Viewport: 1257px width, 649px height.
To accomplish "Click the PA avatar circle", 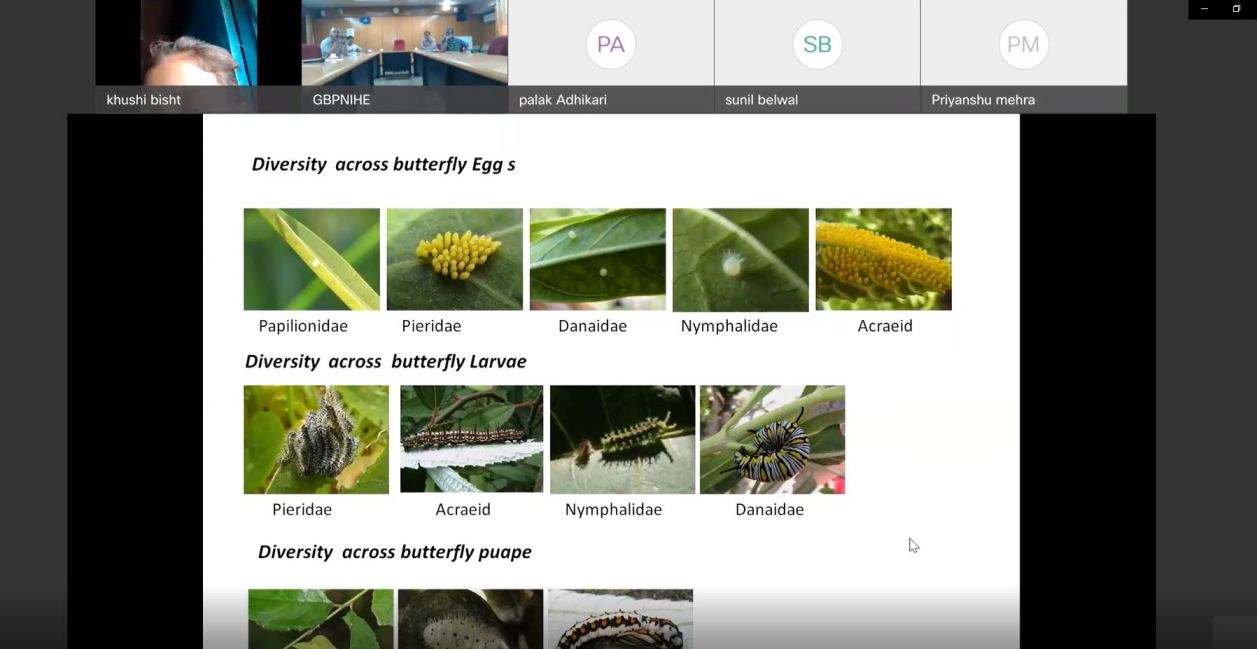I will click(x=610, y=44).
